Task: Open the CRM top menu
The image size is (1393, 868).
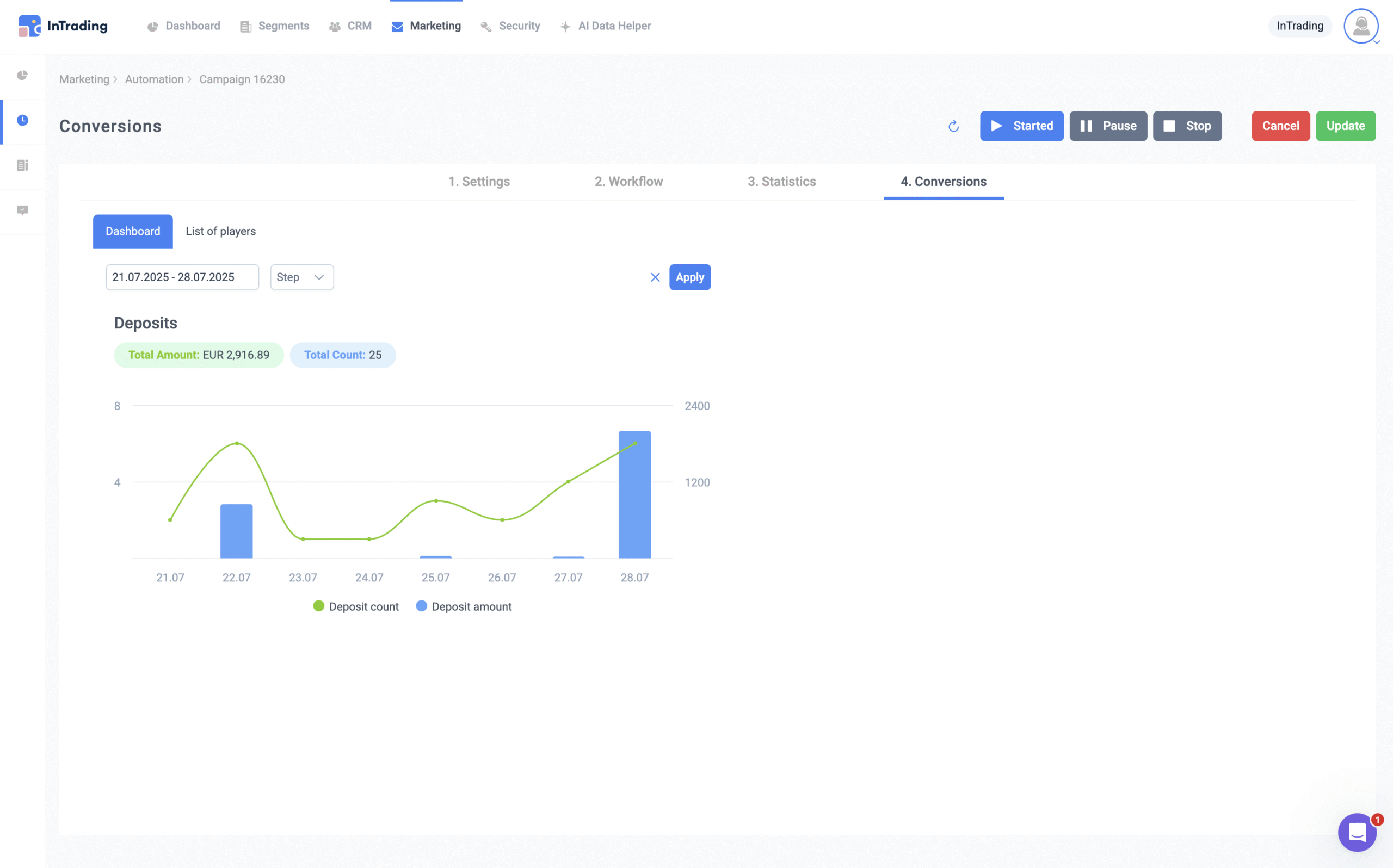Action: pyautogui.click(x=350, y=26)
